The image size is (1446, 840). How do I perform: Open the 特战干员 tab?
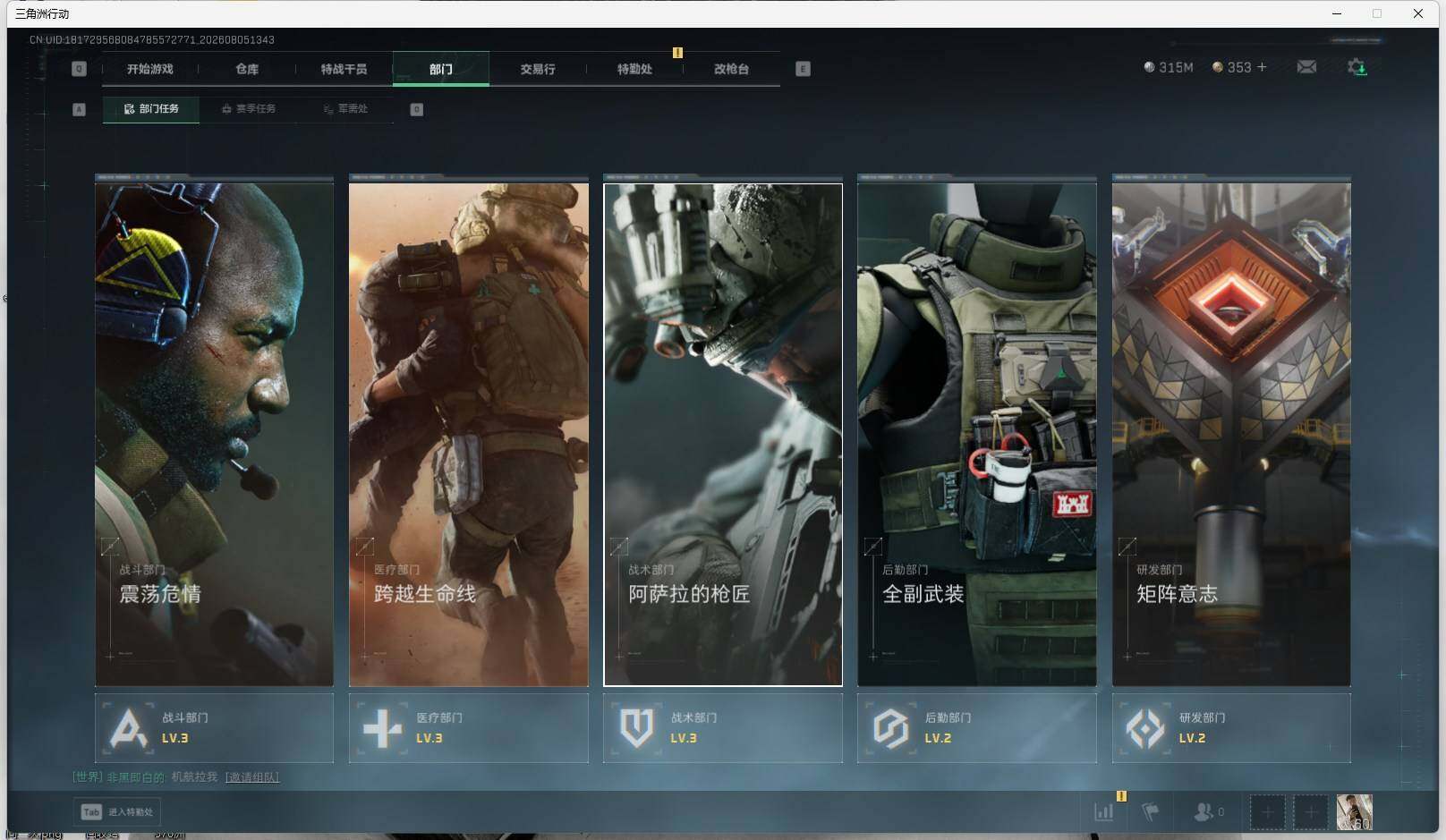tap(344, 69)
